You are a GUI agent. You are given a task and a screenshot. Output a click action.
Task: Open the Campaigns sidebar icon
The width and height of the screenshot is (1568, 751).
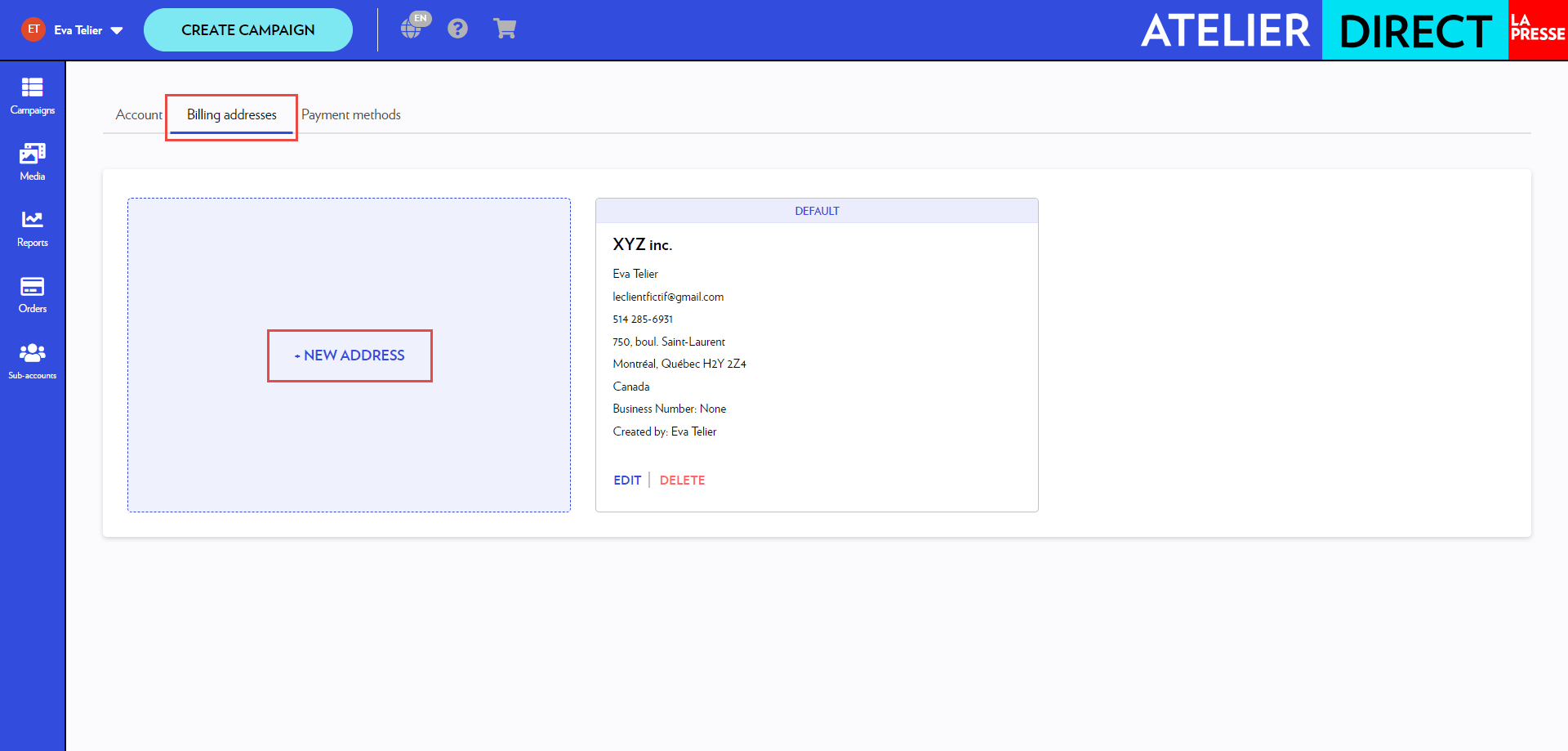(x=32, y=95)
